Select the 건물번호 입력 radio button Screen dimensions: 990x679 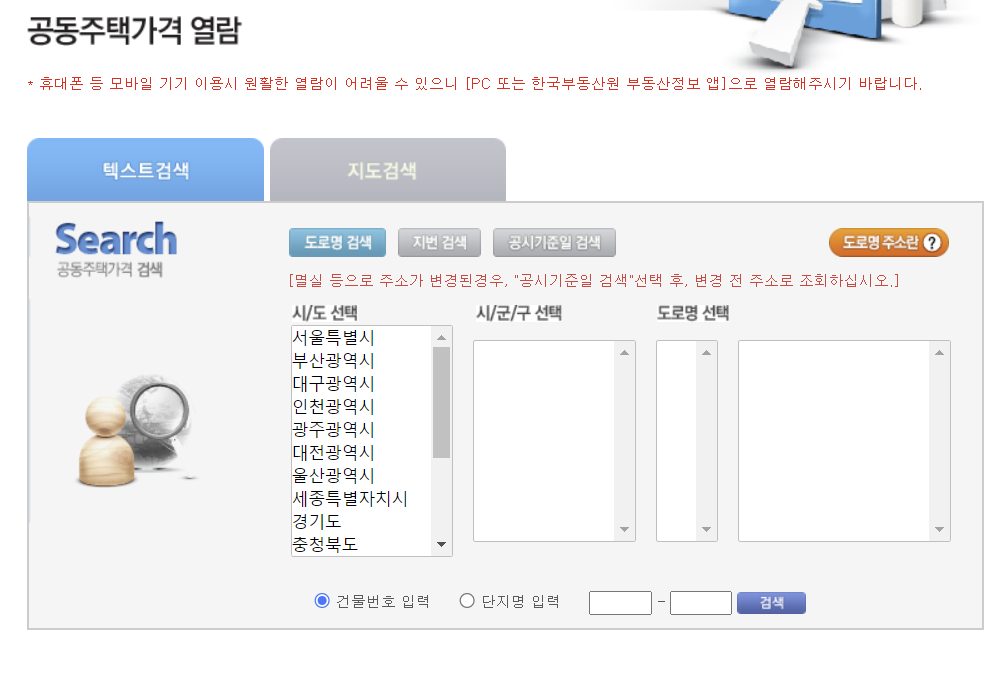pyautogui.click(x=322, y=601)
